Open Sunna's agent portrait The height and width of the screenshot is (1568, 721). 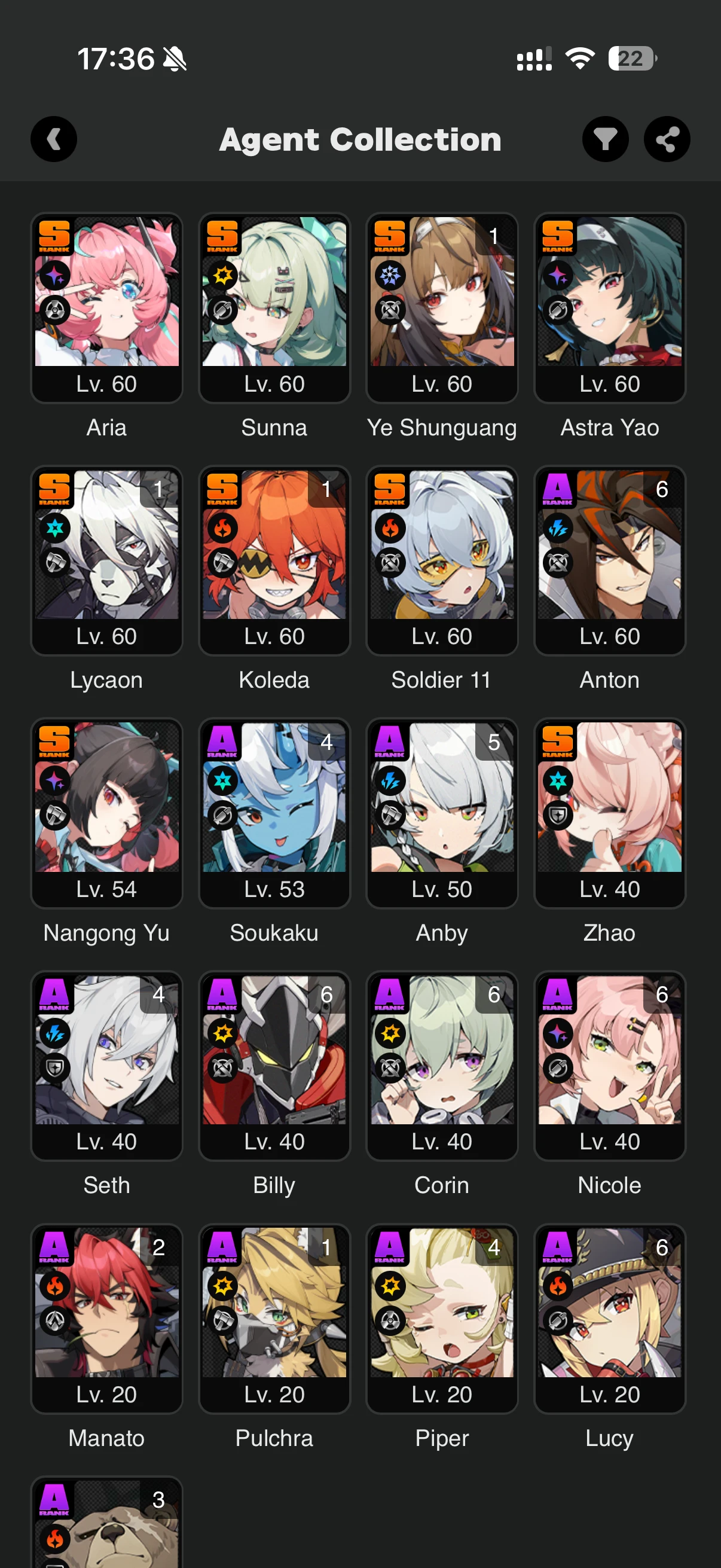(274, 292)
